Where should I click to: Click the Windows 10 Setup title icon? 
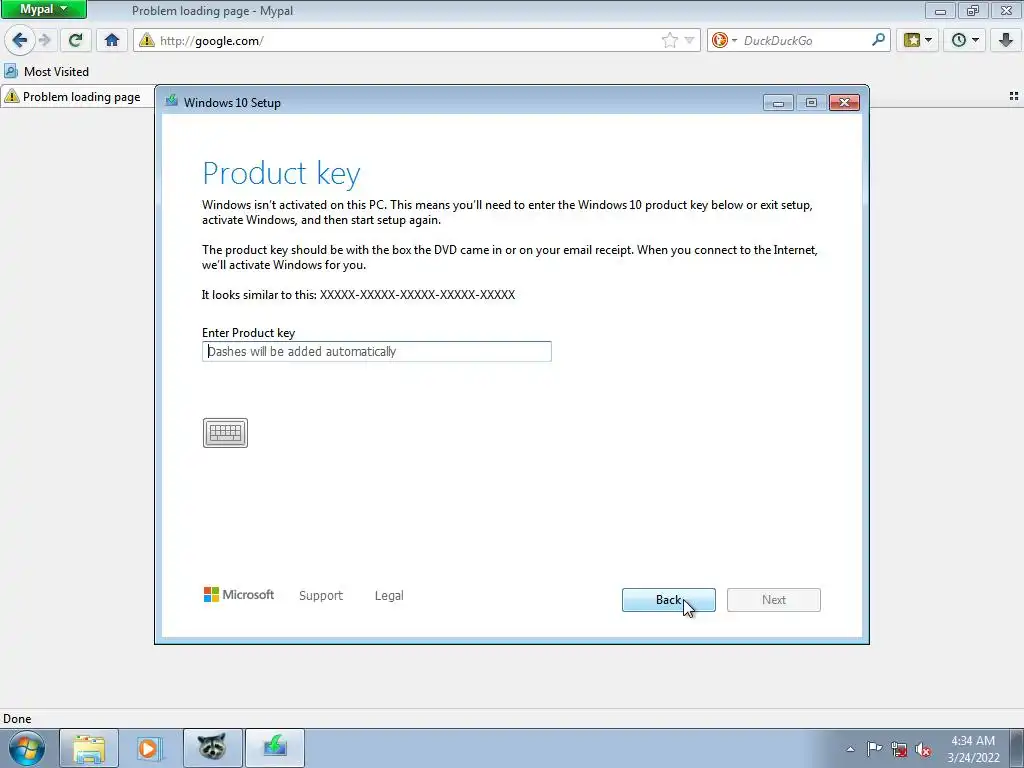tap(172, 101)
